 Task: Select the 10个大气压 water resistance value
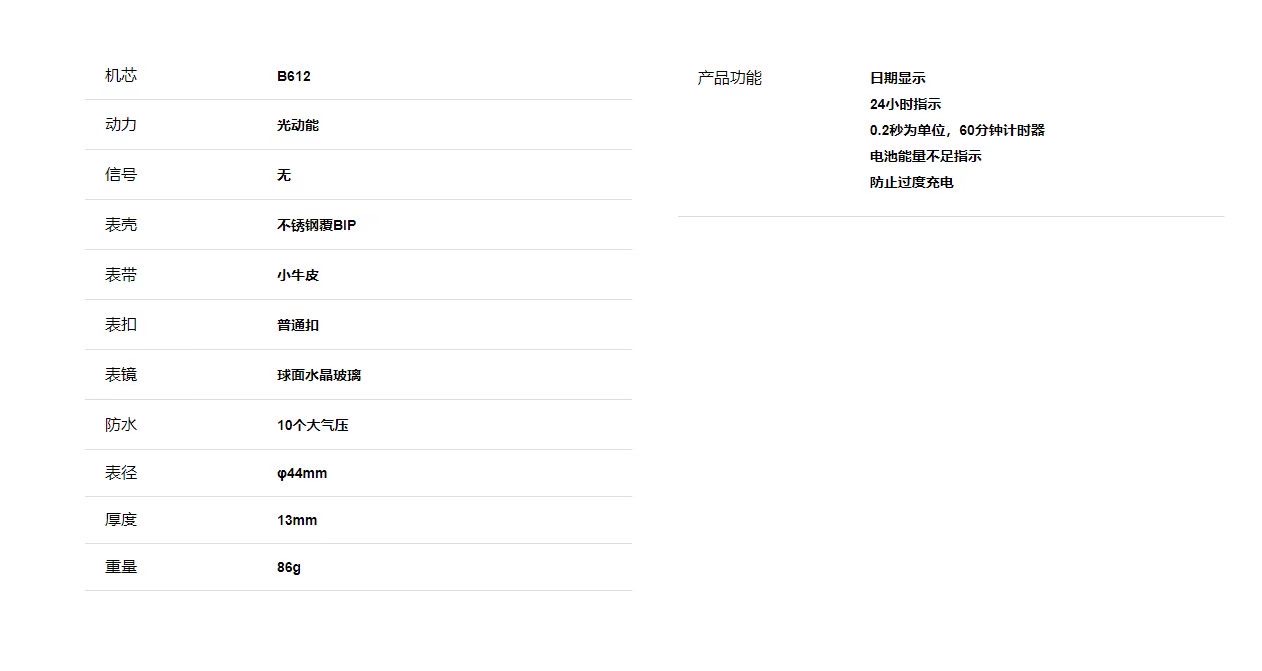[x=312, y=426]
